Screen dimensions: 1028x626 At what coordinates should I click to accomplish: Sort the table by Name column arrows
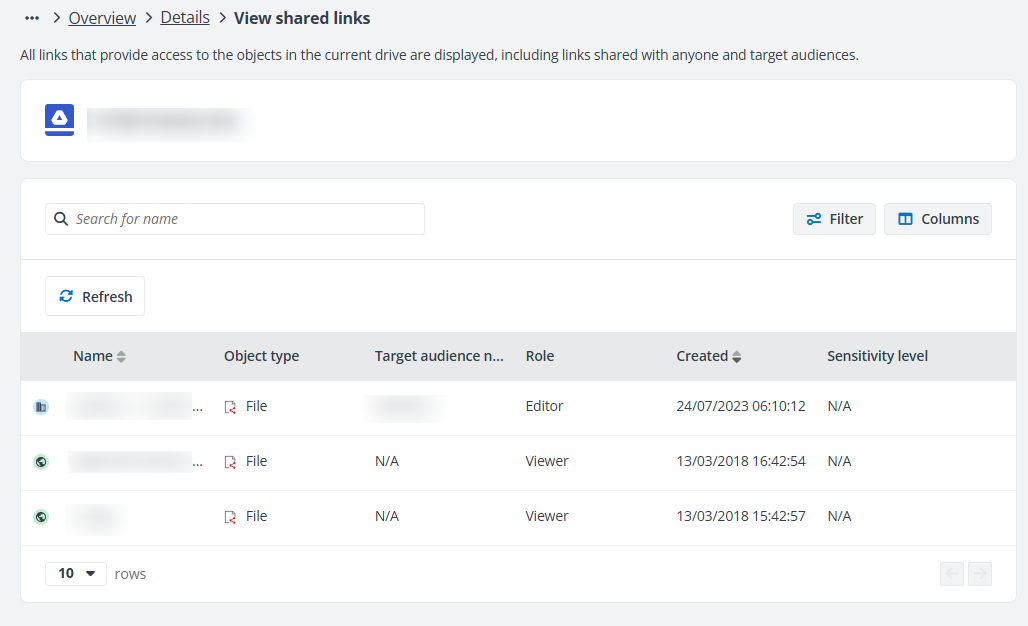click(121, 357)
